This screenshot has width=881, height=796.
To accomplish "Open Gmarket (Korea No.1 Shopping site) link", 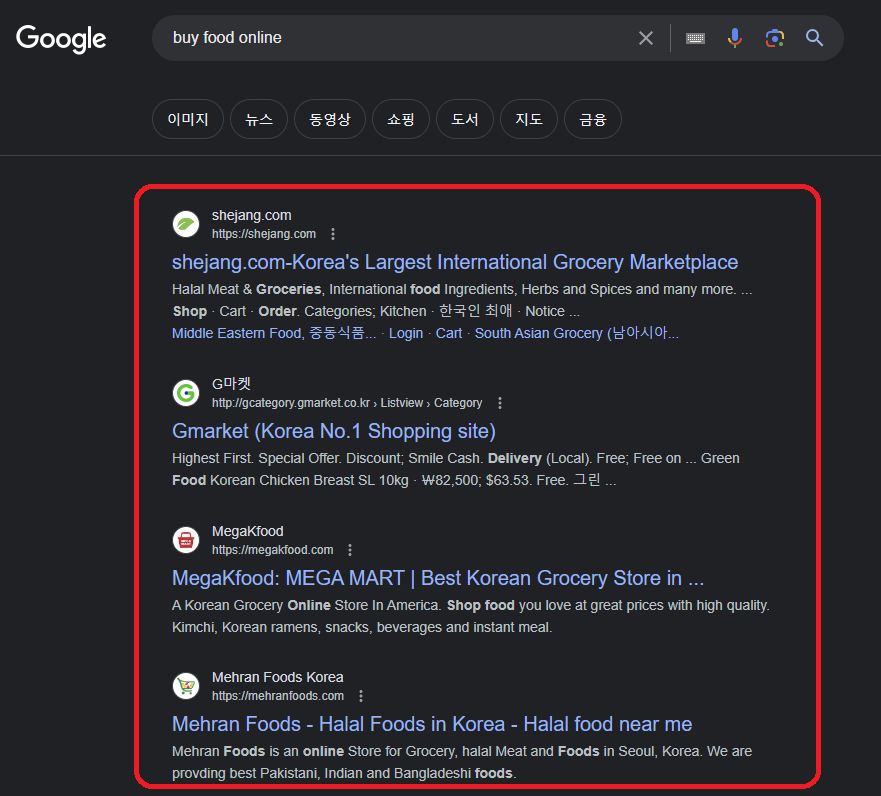I will (x=334, y=431).
